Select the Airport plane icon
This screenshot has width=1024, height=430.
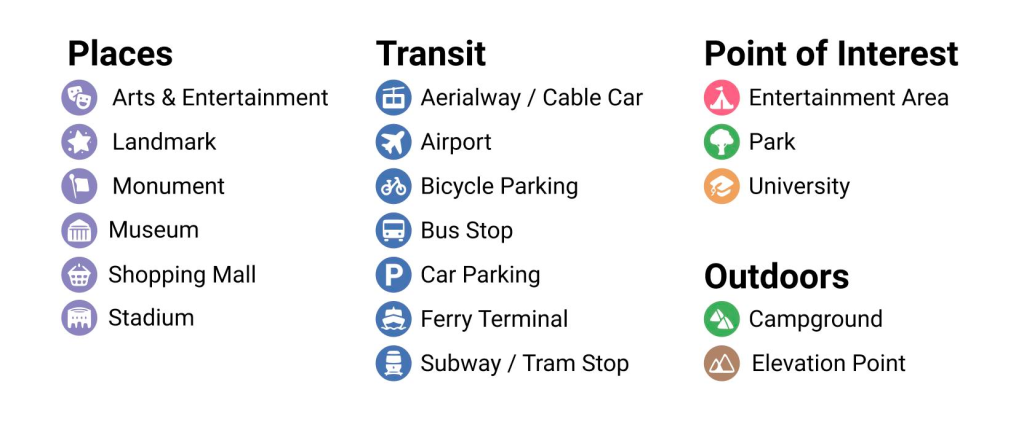[394, 142]
